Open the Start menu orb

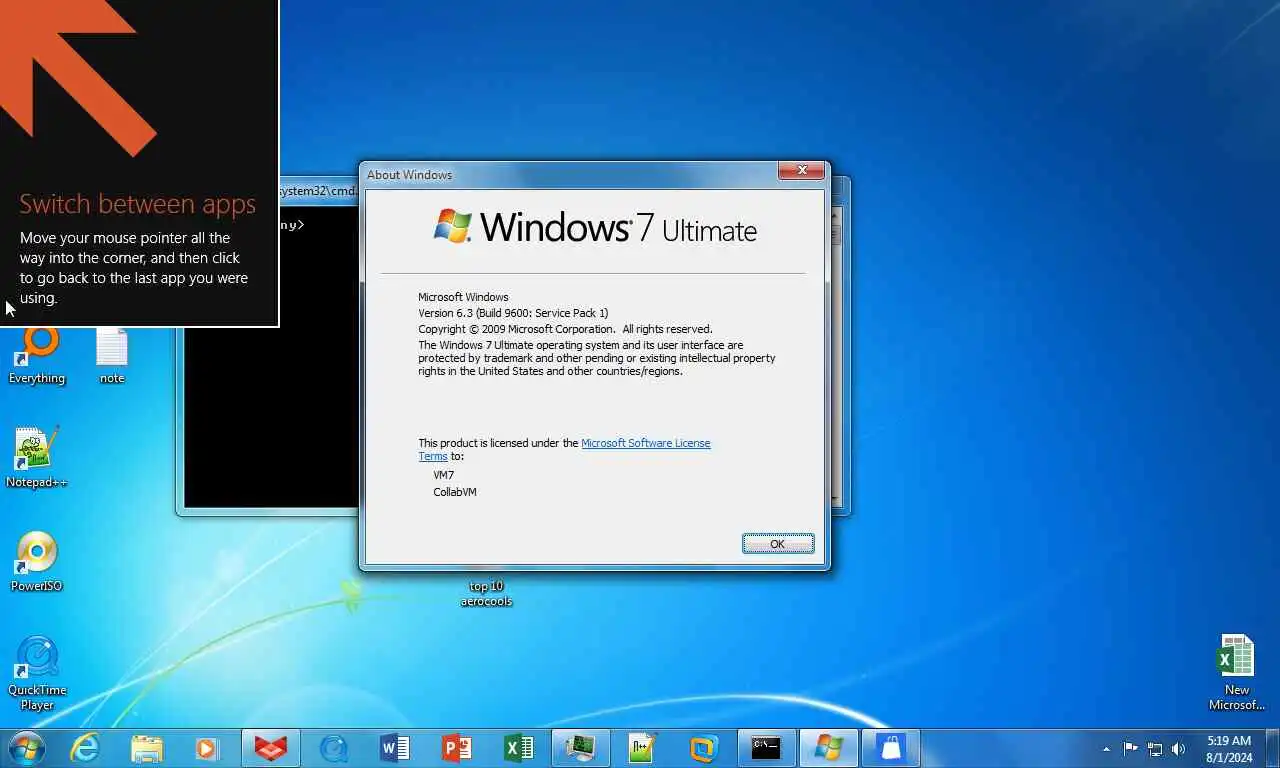point(25,748)
